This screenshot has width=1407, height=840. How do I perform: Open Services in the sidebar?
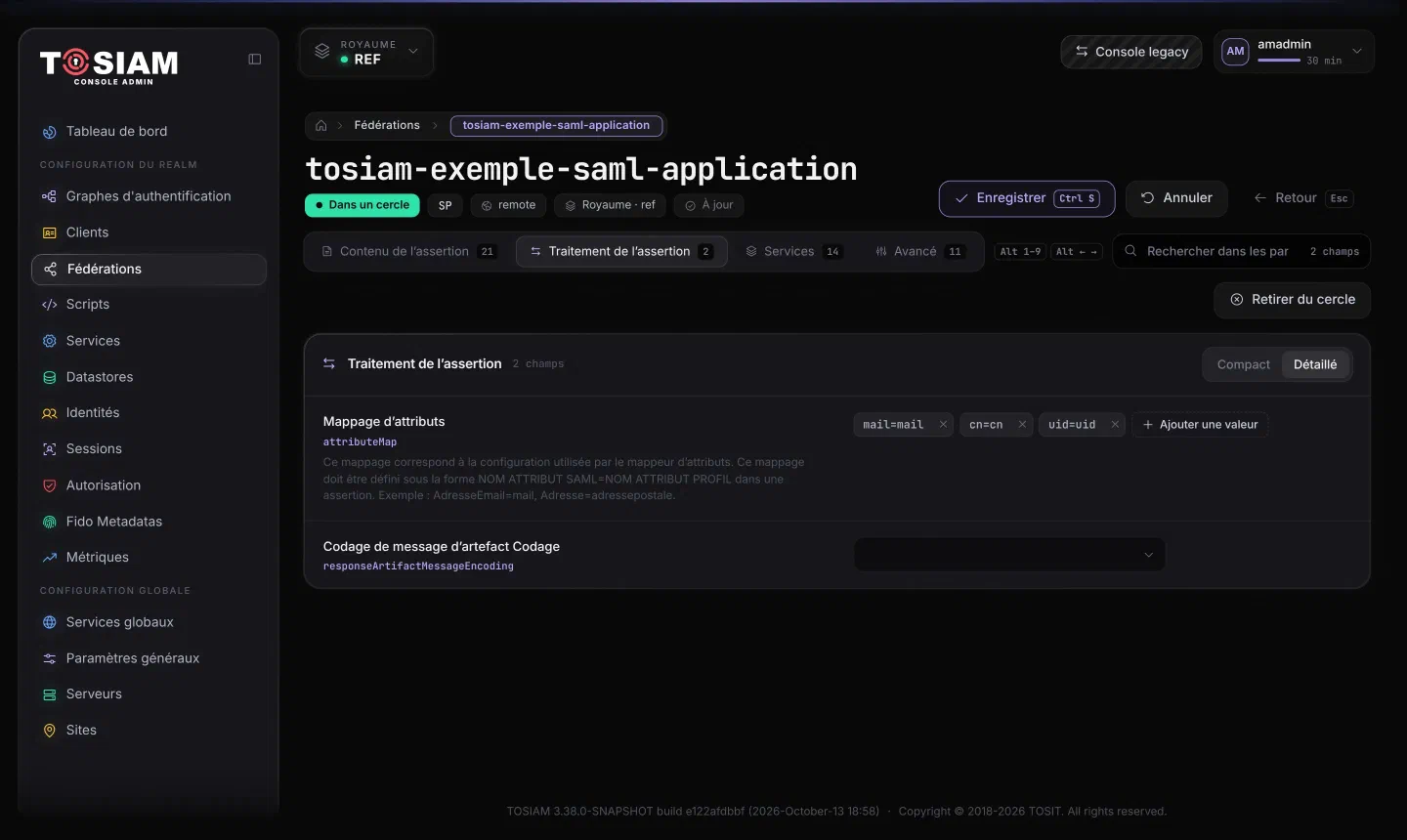pyautogui.click(x=149, y=341)
